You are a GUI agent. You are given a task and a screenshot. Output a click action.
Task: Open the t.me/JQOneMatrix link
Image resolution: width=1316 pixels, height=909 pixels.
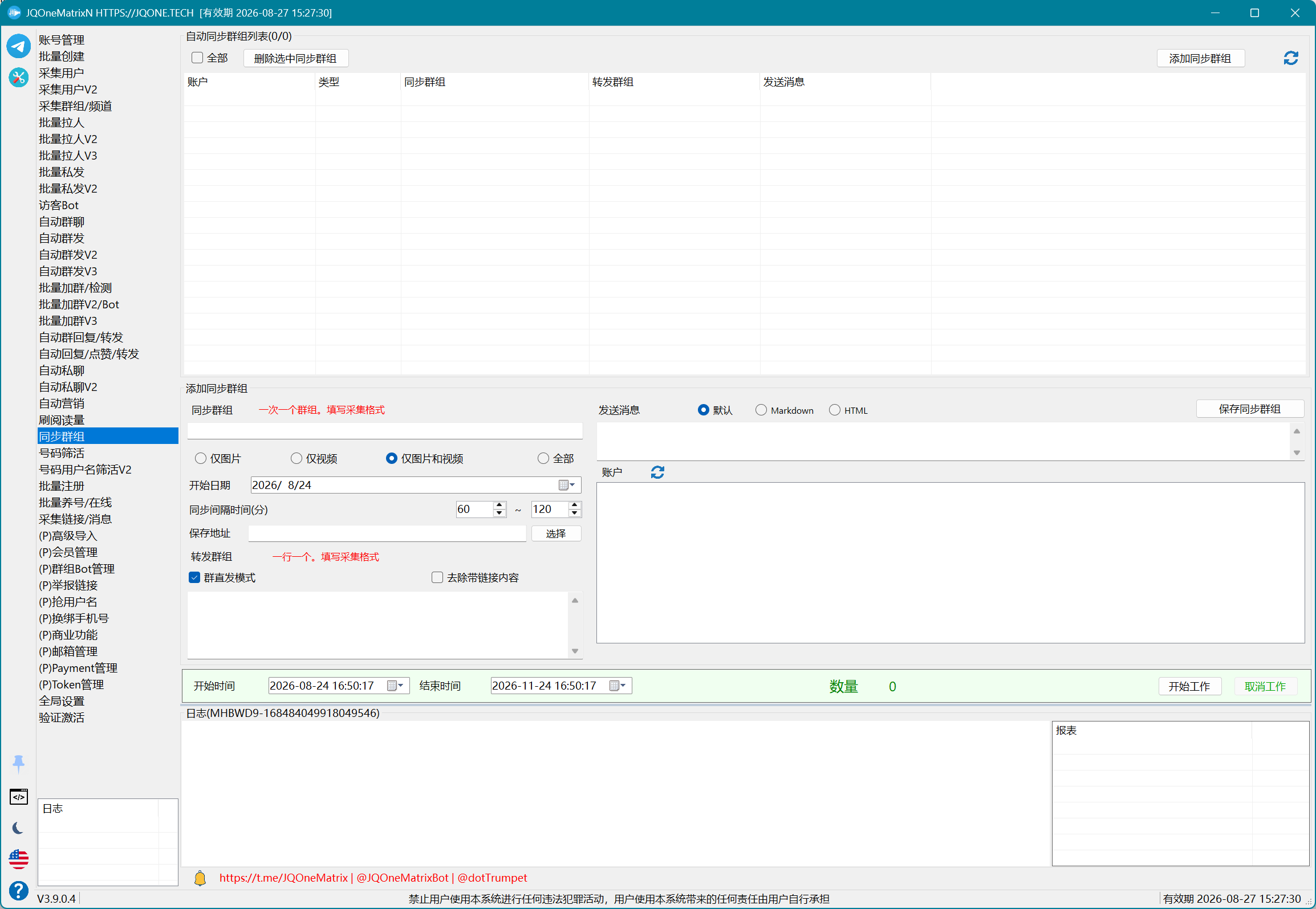coord(283,878)
